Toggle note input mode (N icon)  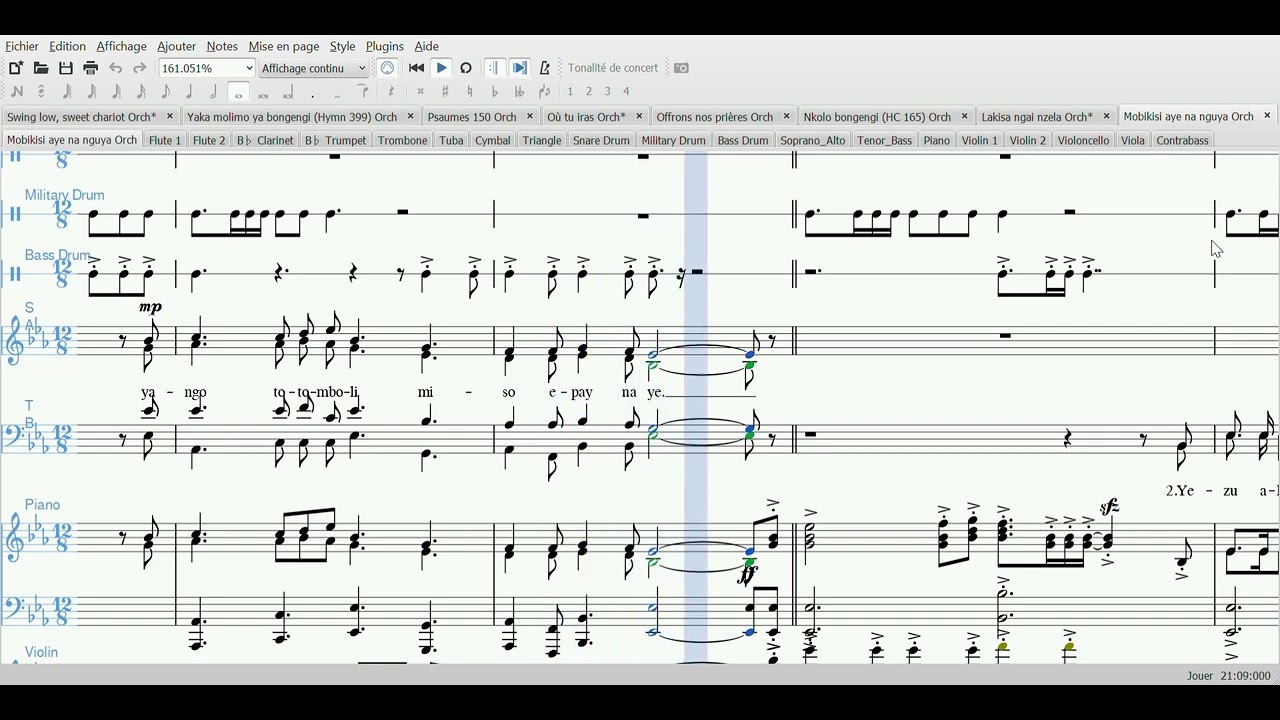click(x=16, y=92)
